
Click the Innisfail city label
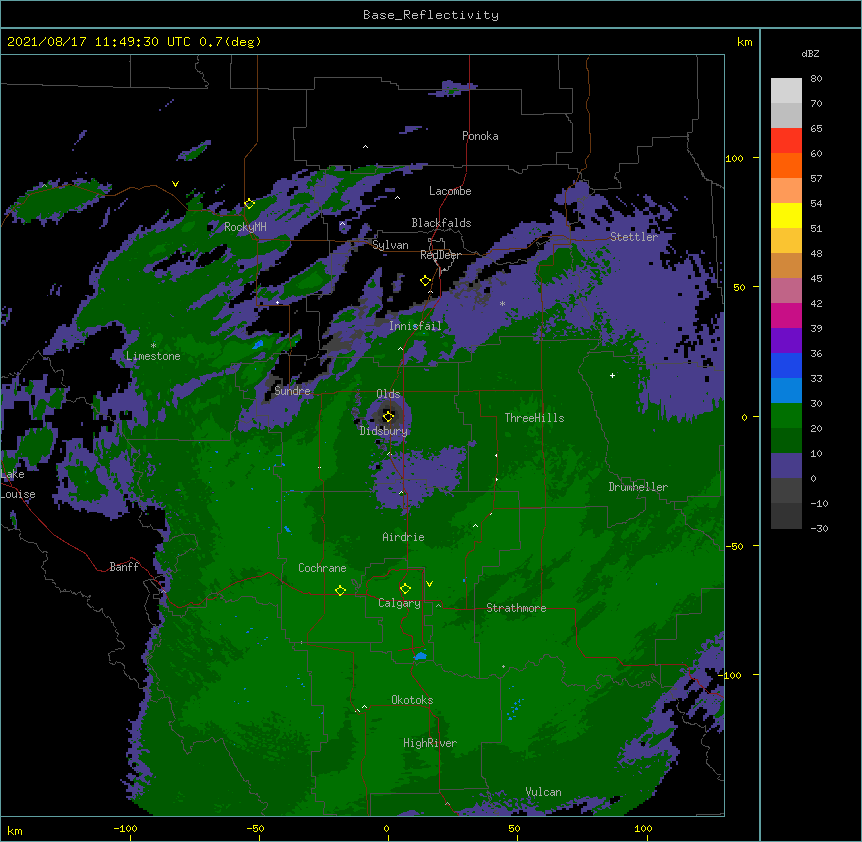tap(415, 326)
